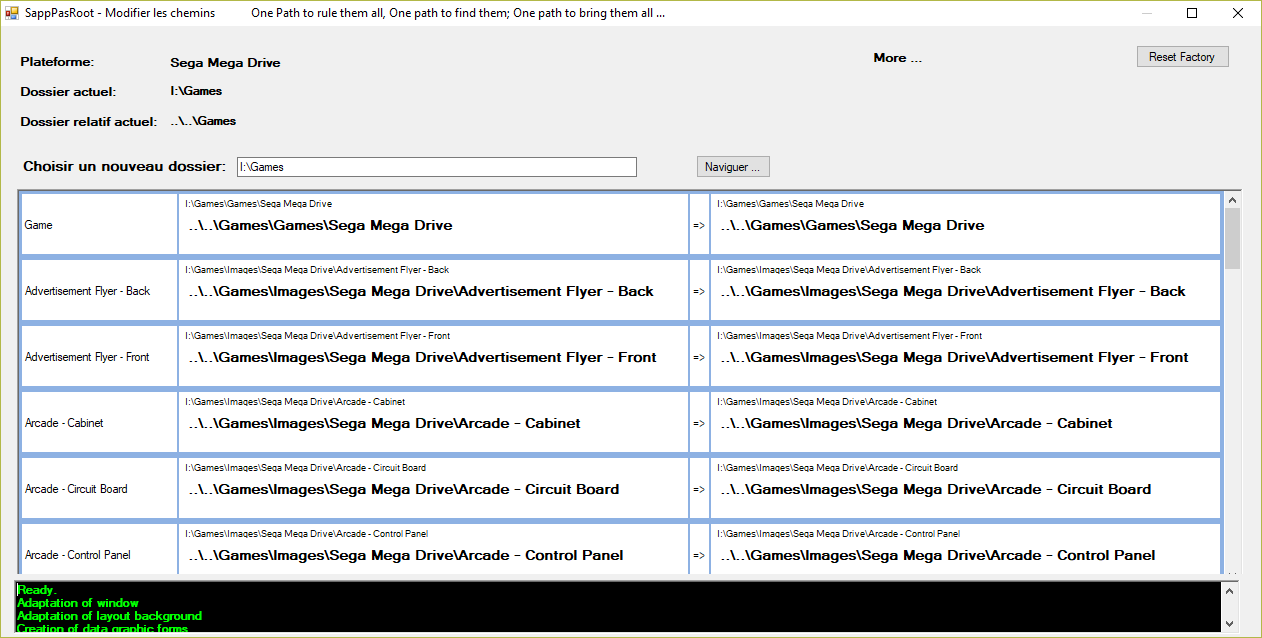Minimize the SappPasRoot window
1262x638 pixels.
(1146, 13)
